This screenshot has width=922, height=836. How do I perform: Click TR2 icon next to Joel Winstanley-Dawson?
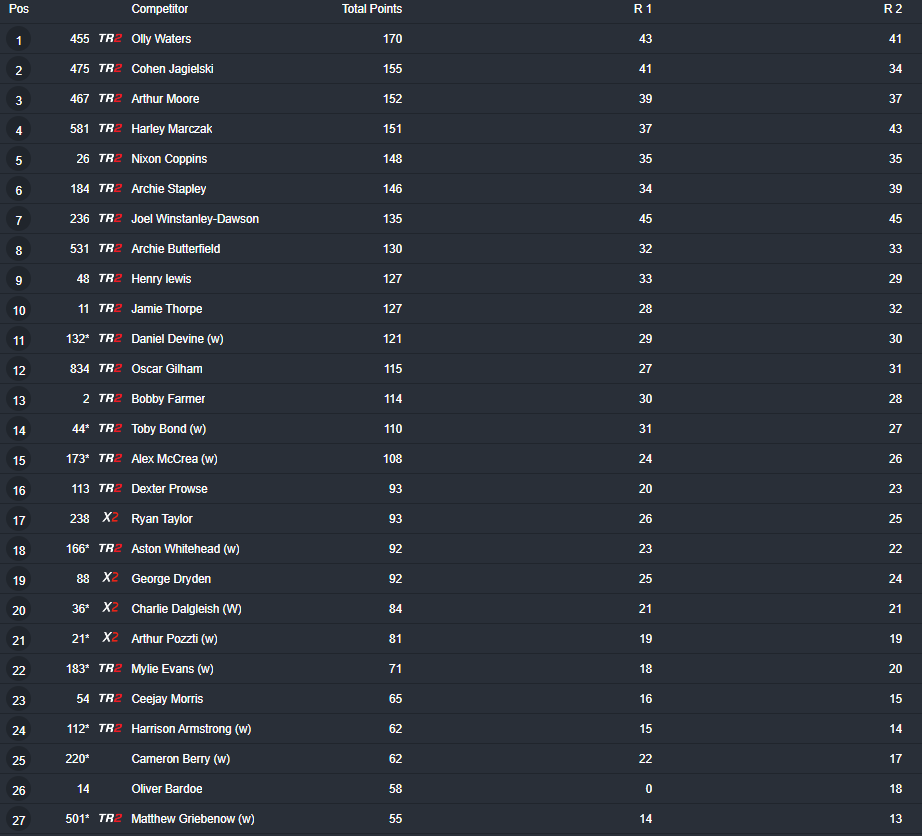coord(110,218)
